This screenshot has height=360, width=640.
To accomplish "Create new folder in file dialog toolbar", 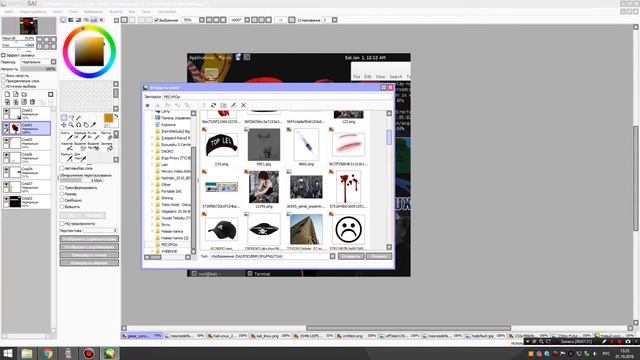I will tap(223, 105).
